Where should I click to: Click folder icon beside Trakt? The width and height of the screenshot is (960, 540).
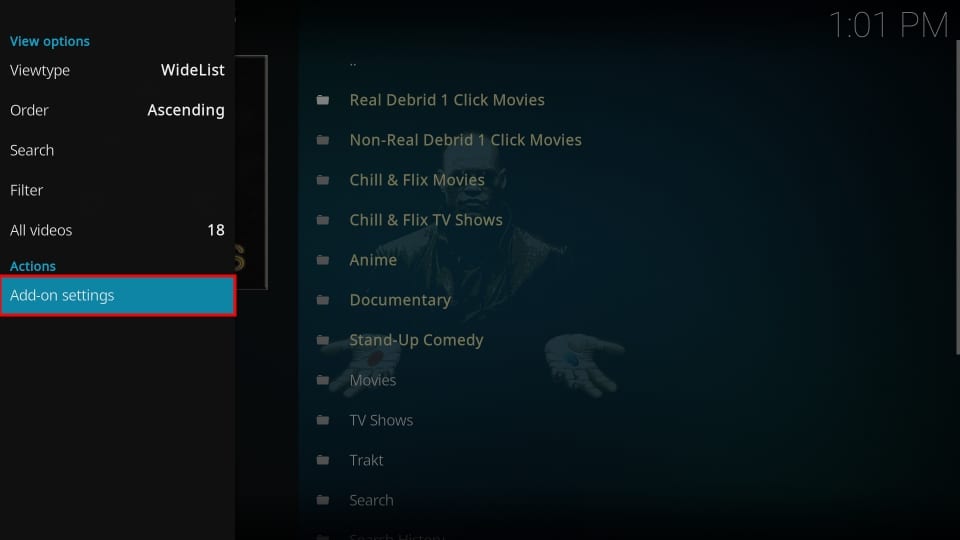[x=323, y=460]
